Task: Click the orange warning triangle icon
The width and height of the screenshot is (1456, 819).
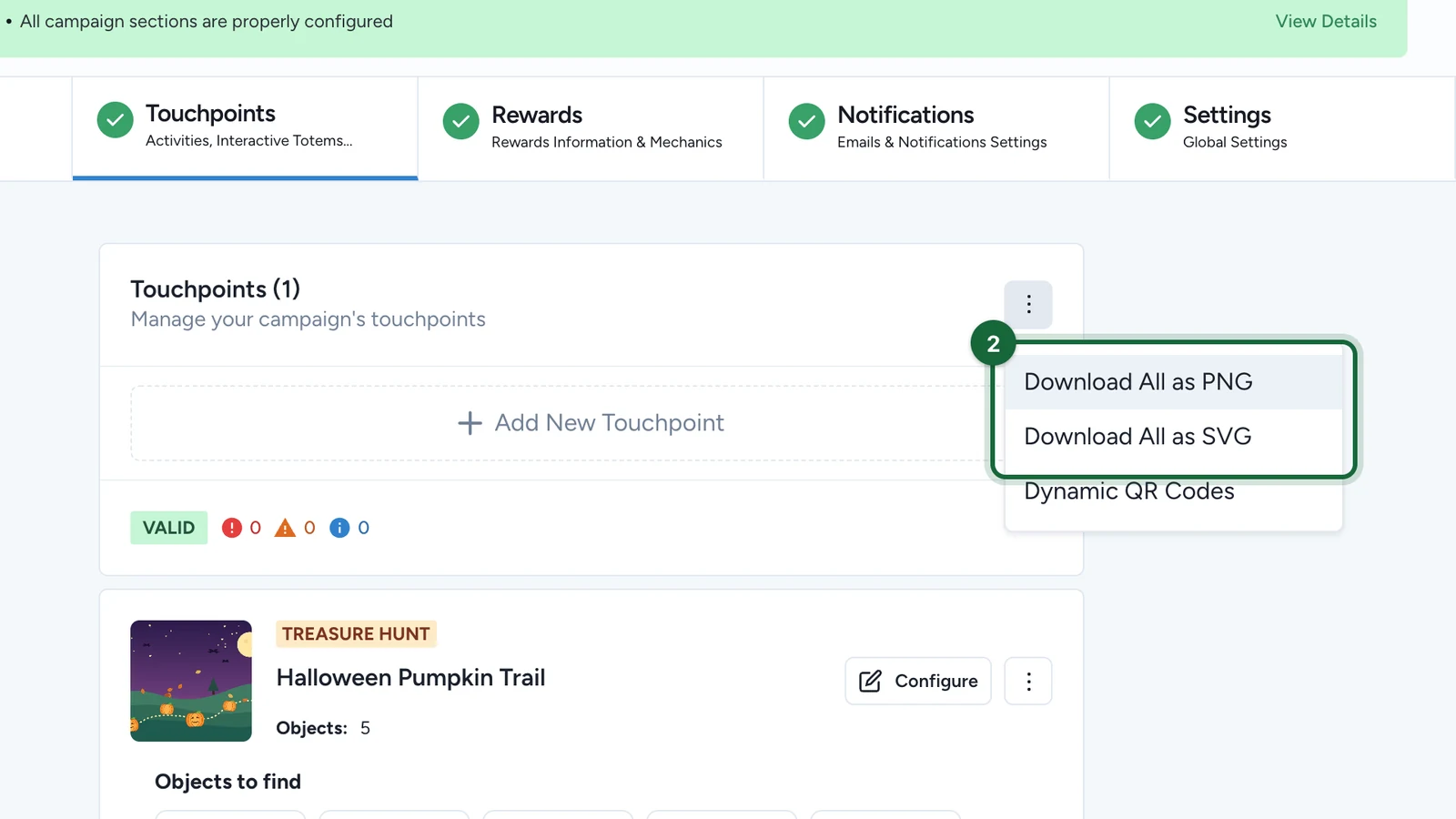Action: point(285,528)
